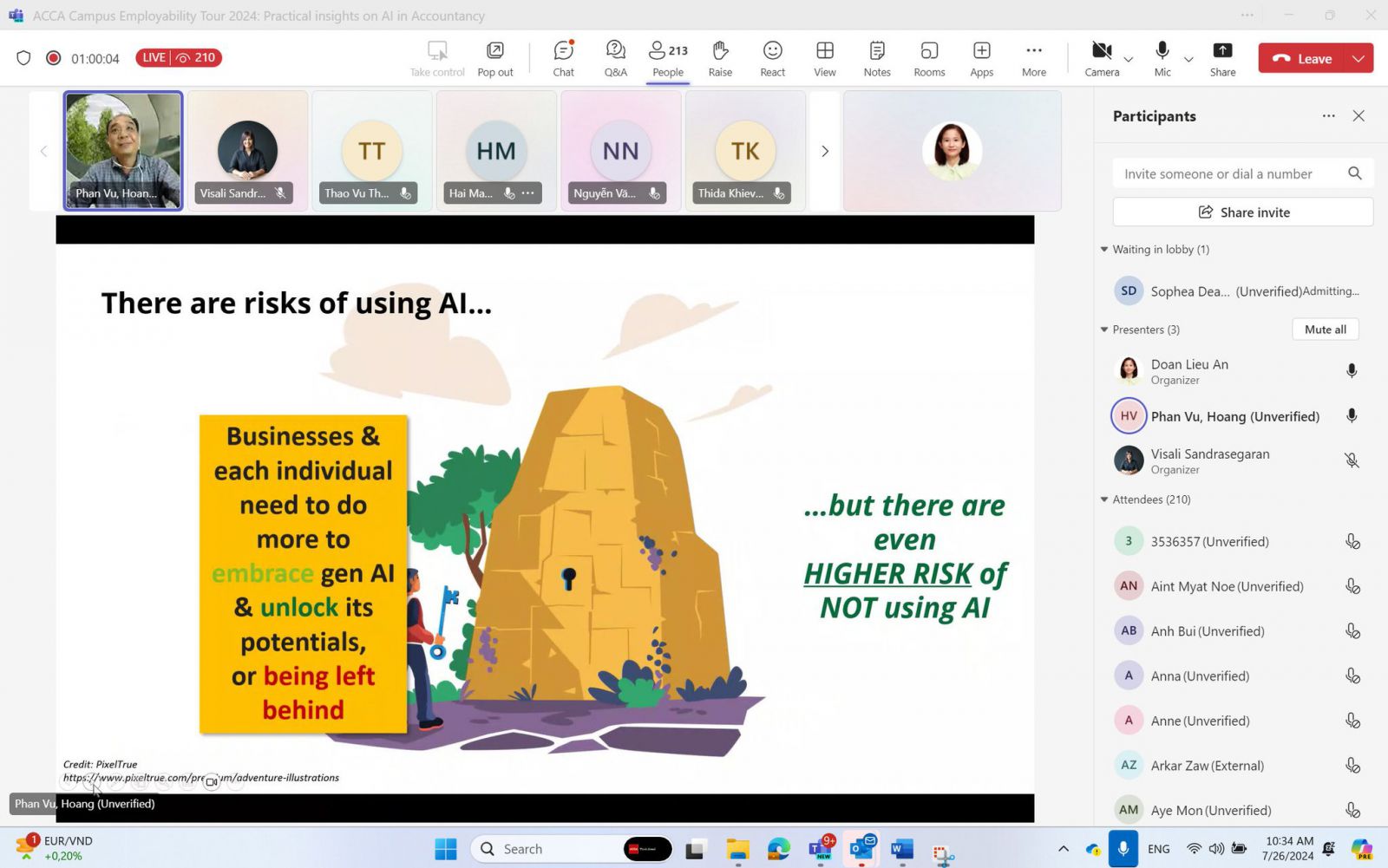This screenshot has height=868, width=1388.
Task: Unmute Visali Sandrasegaran's microphone in list
Action: click(x=1352, y=460)
